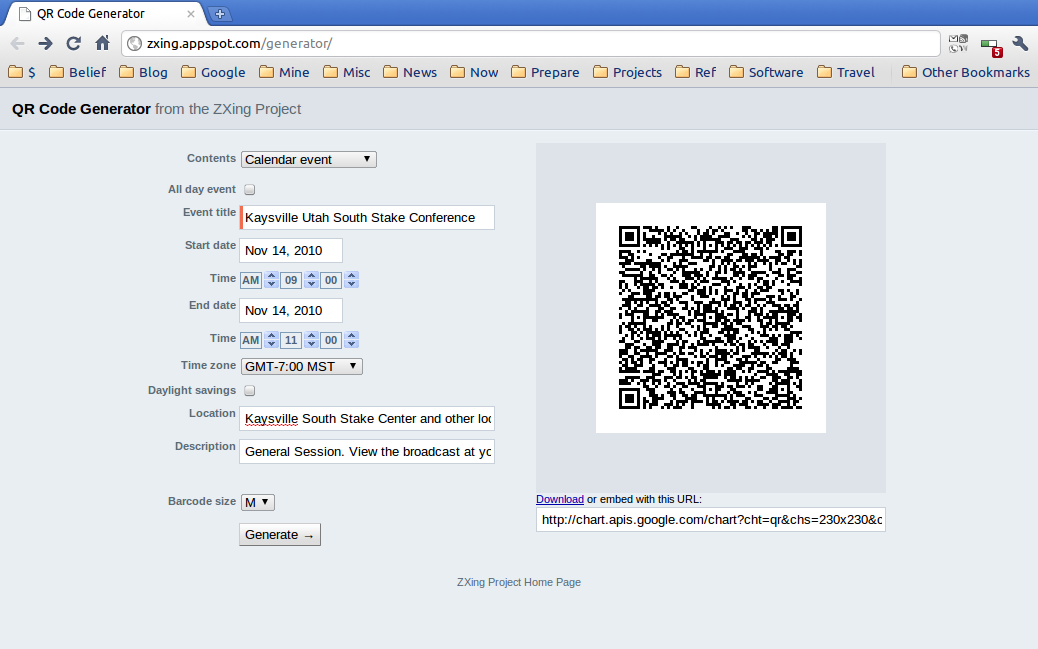Image resolution: width=1038 pixels, height=649 pixels.
Task: Click the start time hour field 09
Action: 291,280
